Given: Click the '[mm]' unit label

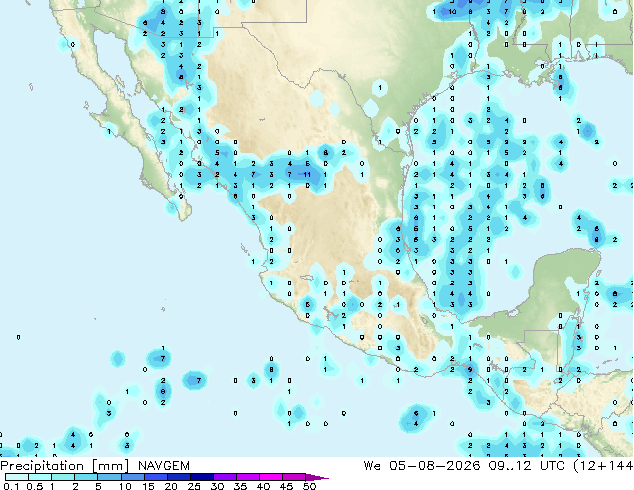Looking at the screenshot, I should tap(110, 466).
